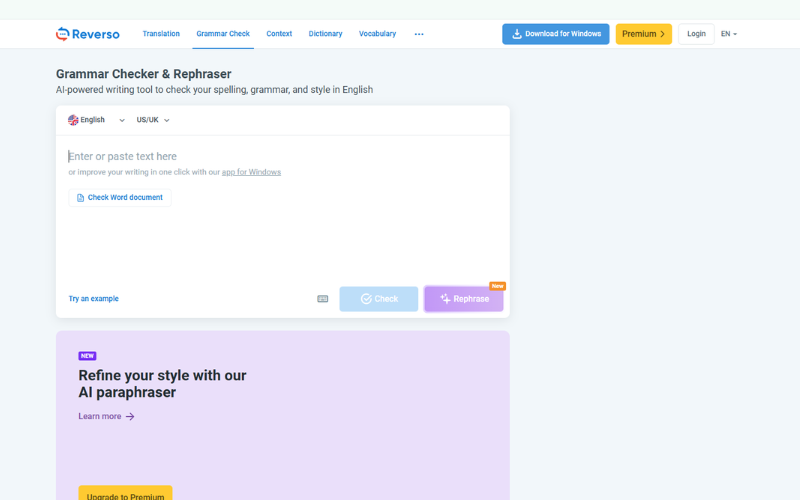The image size is (800, 500).
Task: Open the Translation page
Action: click(x=161, y=34)
